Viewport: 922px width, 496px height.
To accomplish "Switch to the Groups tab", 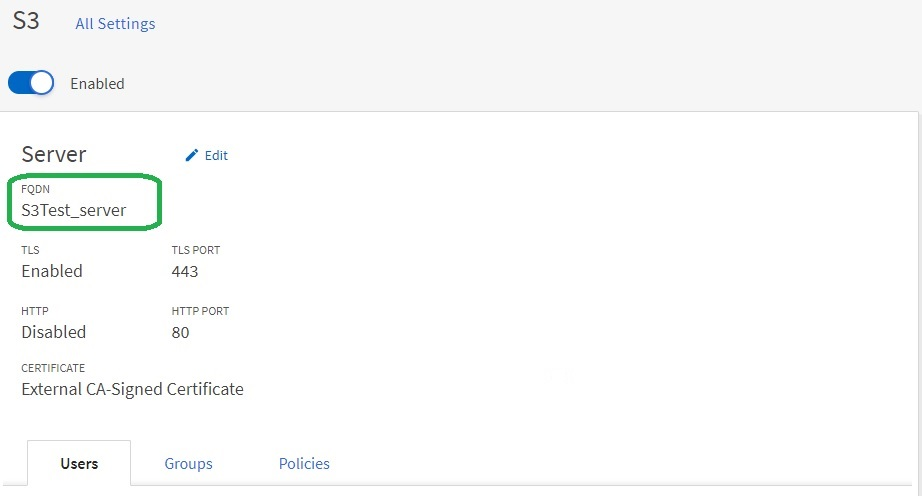I will (x=188, y=464).
